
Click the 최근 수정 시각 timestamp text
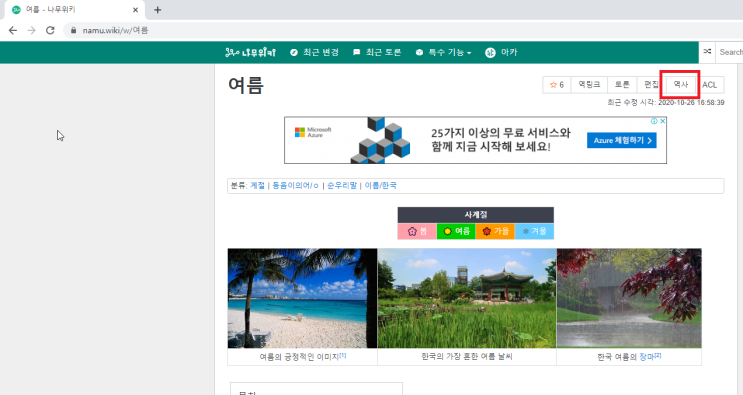pyautogui.click(x=666, y=102)
